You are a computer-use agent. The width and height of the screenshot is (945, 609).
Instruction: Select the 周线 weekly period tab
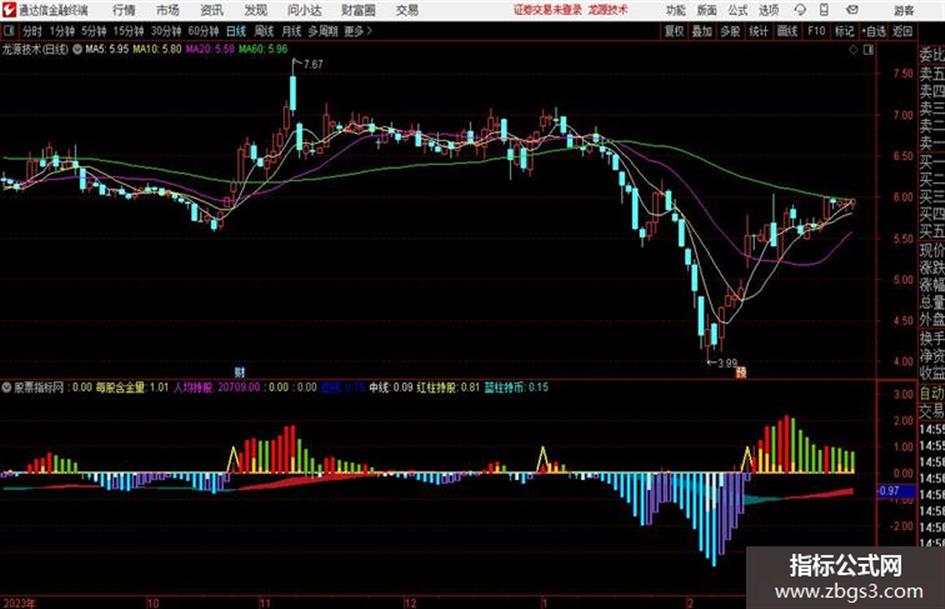tap(264, 31)
